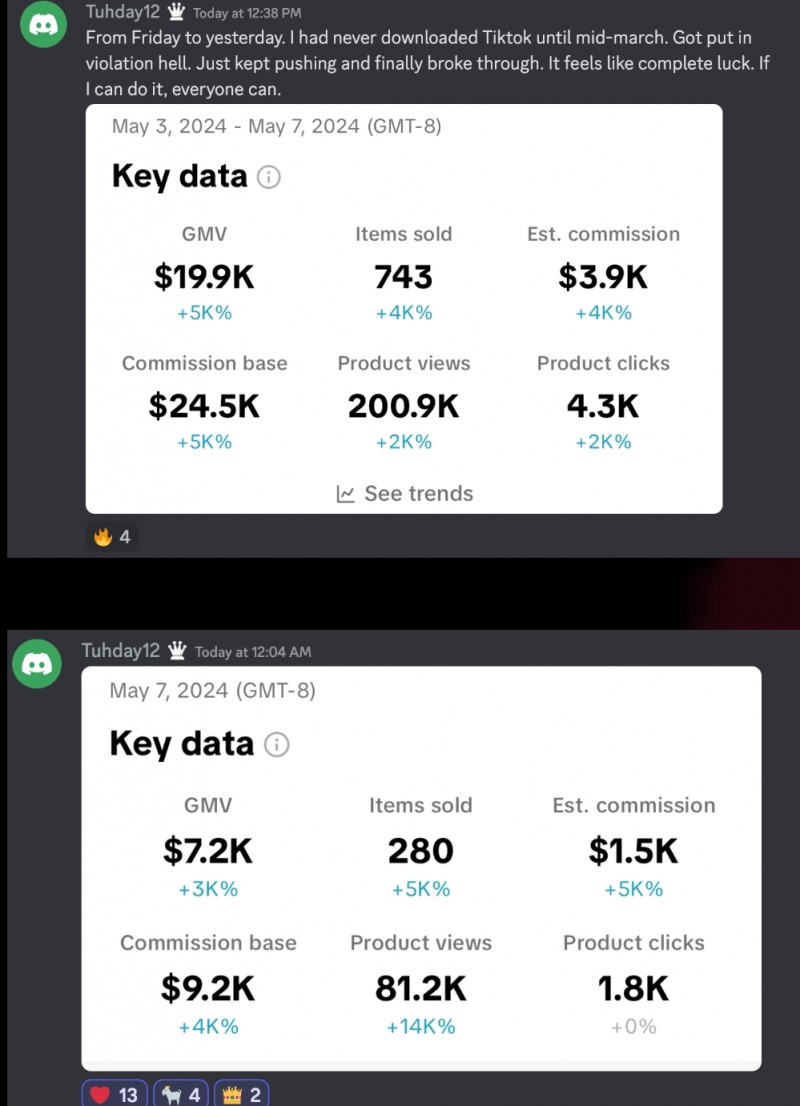Screen dimensions: 800x1106
Task: Click the 81.2K Product views figure
Action: pos(420,988)
